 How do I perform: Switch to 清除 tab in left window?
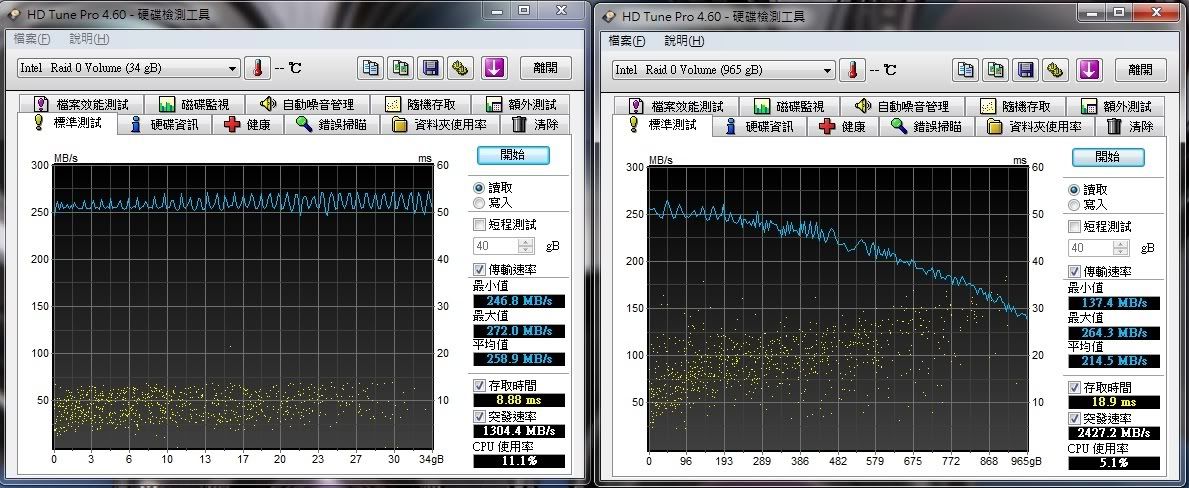[x=536, y=124]
